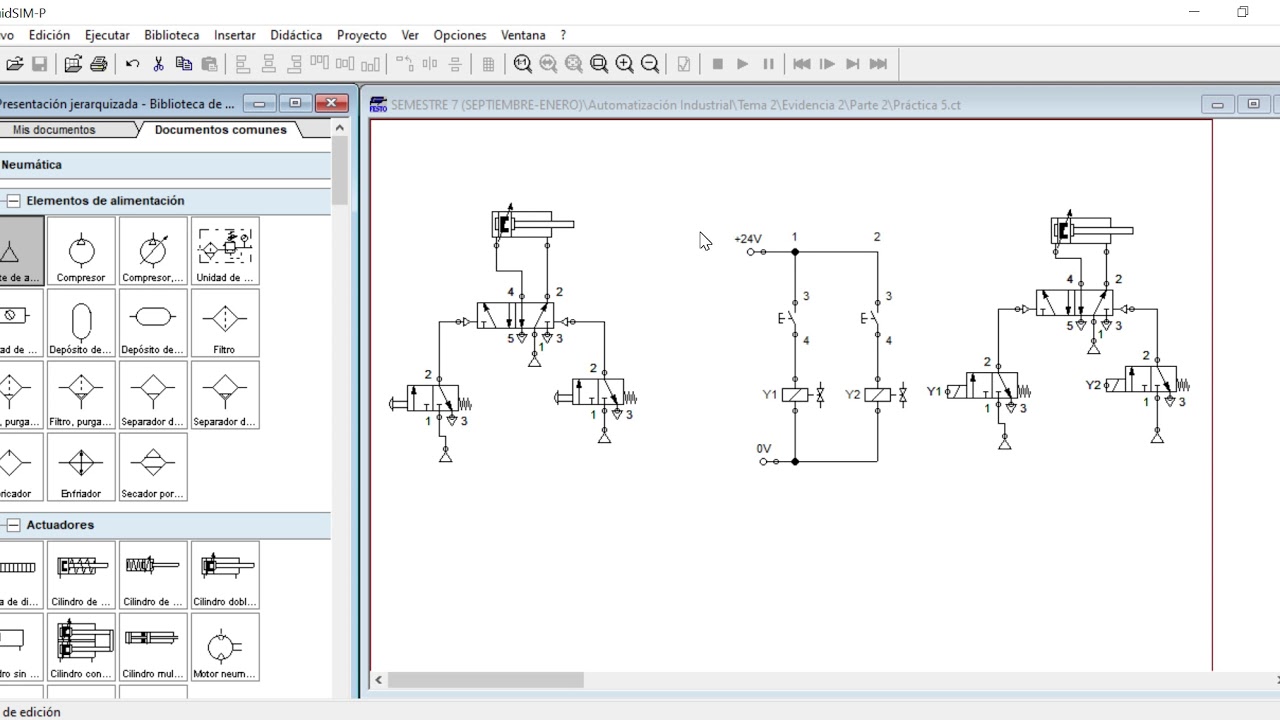This screenshot has width=1280, height=720.
Task: Click the Y1 relay coil in electrical circuit
Action: click(795, 395)
